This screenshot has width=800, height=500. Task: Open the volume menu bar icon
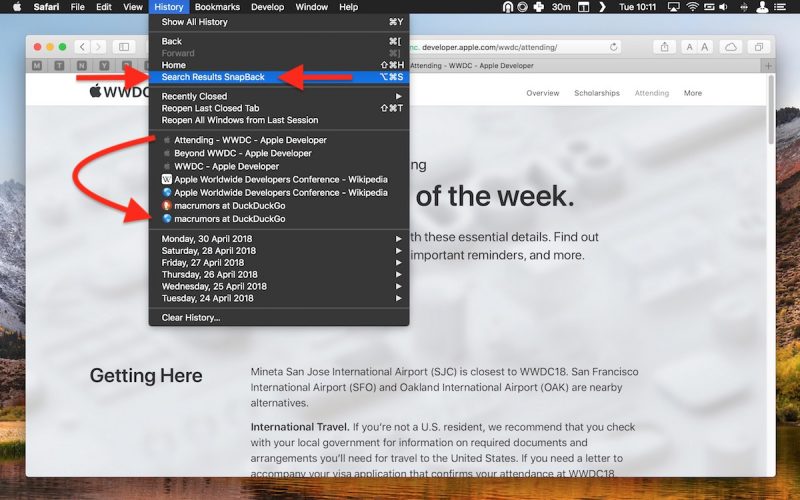[723, 7]
